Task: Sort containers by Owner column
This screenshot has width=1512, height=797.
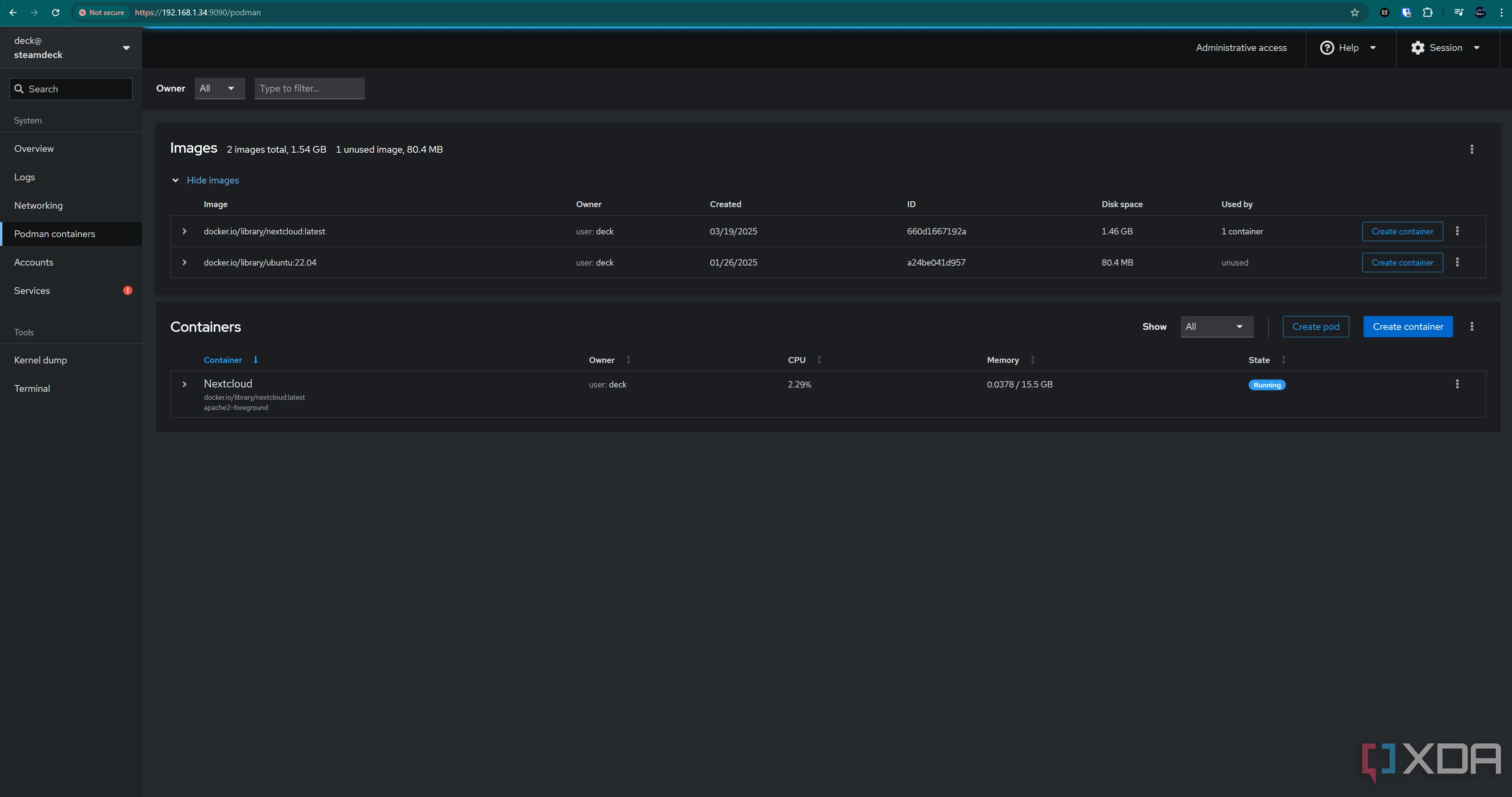Action: pyautogui.click(x=628, y=360)
